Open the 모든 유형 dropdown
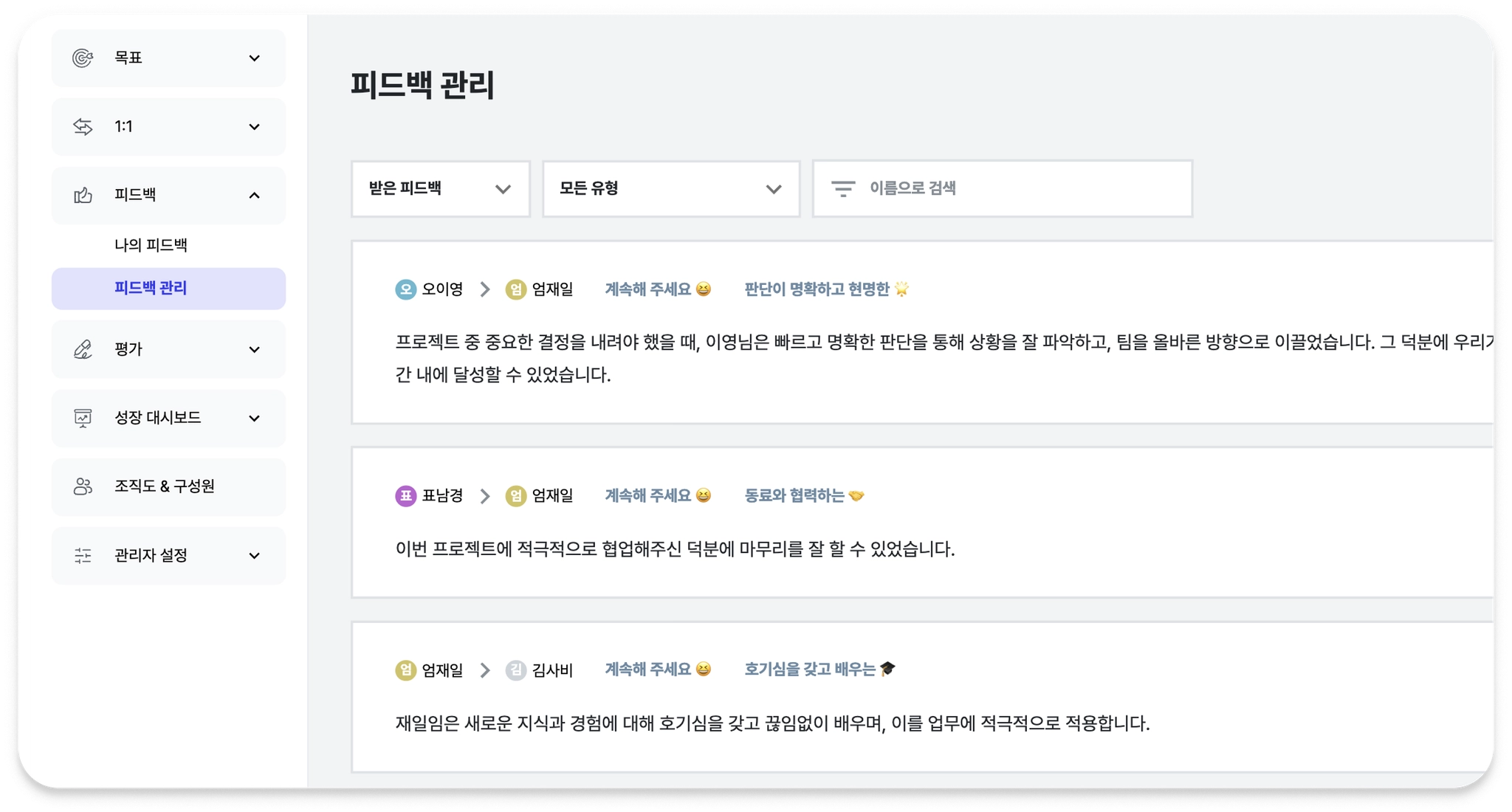 671,189
